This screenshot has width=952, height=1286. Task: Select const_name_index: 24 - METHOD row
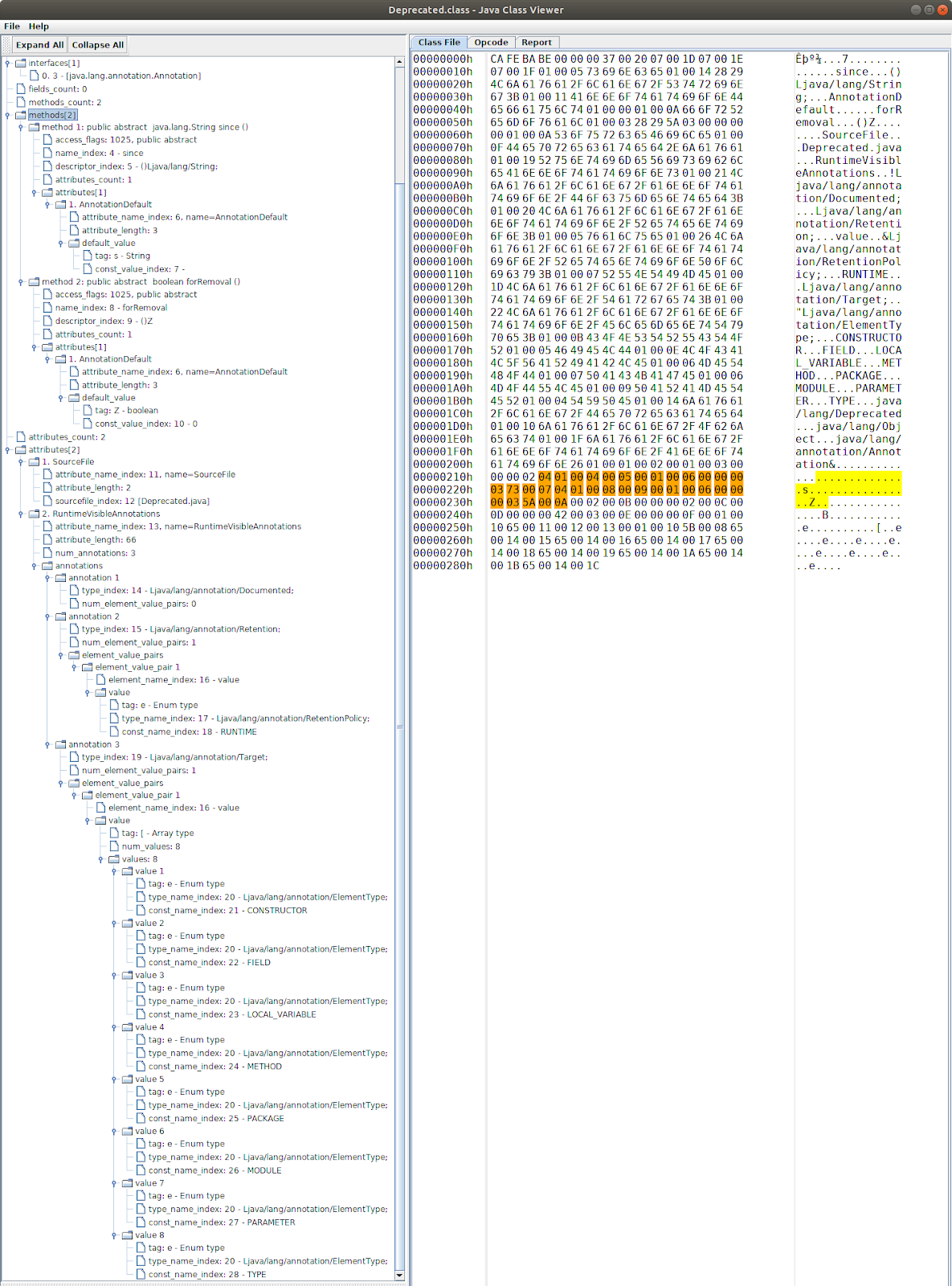[215, 1067]
